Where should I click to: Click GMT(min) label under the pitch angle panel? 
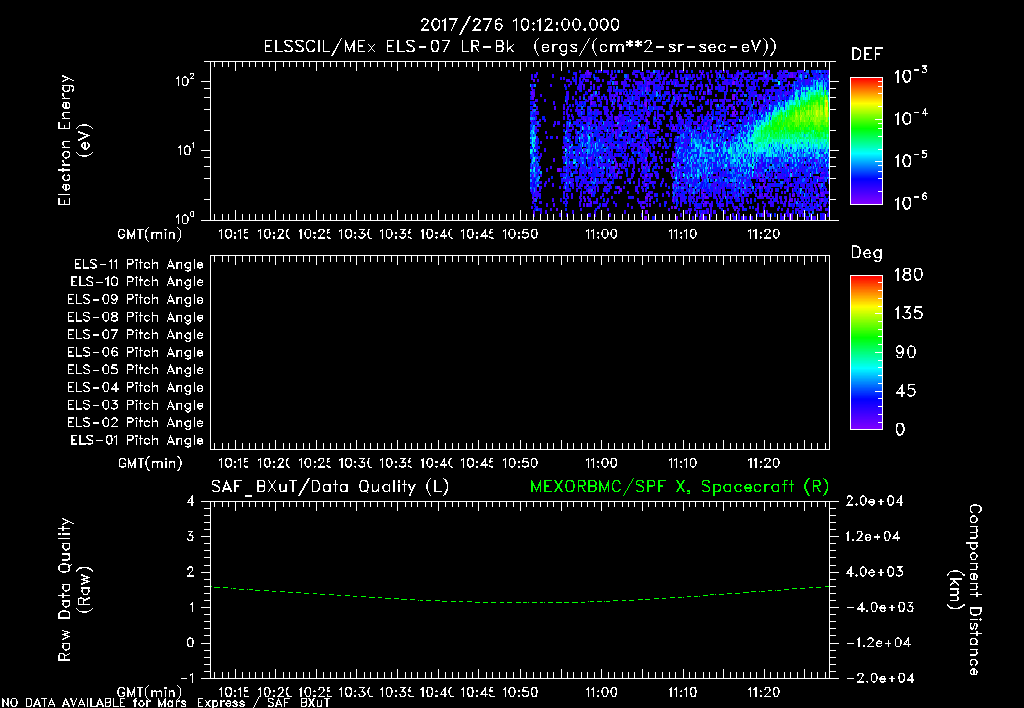point(150,463)
